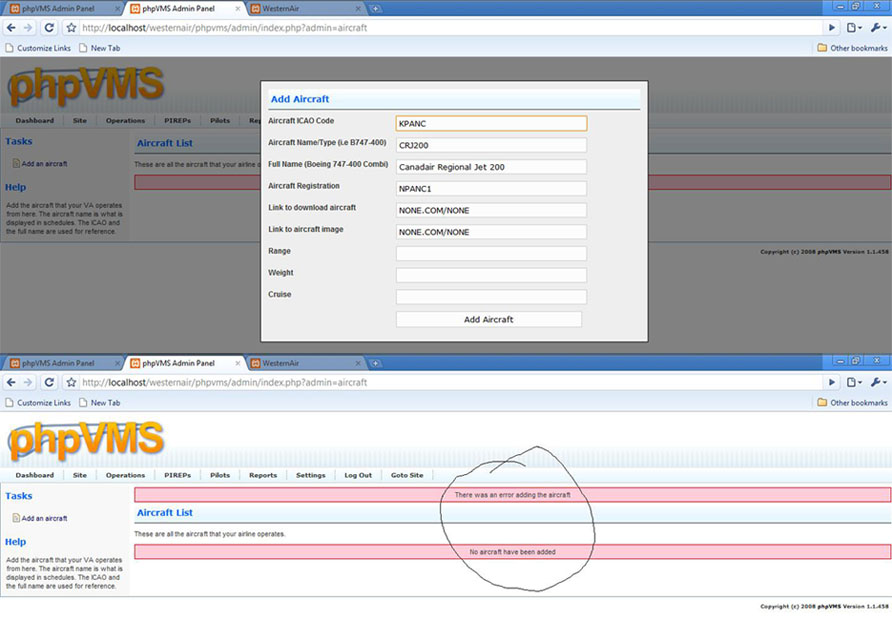Click the New Tab bookmark in the upper browser
Image resolution: width=892 pixels, height=620 pixels.
tap(100, 48)
